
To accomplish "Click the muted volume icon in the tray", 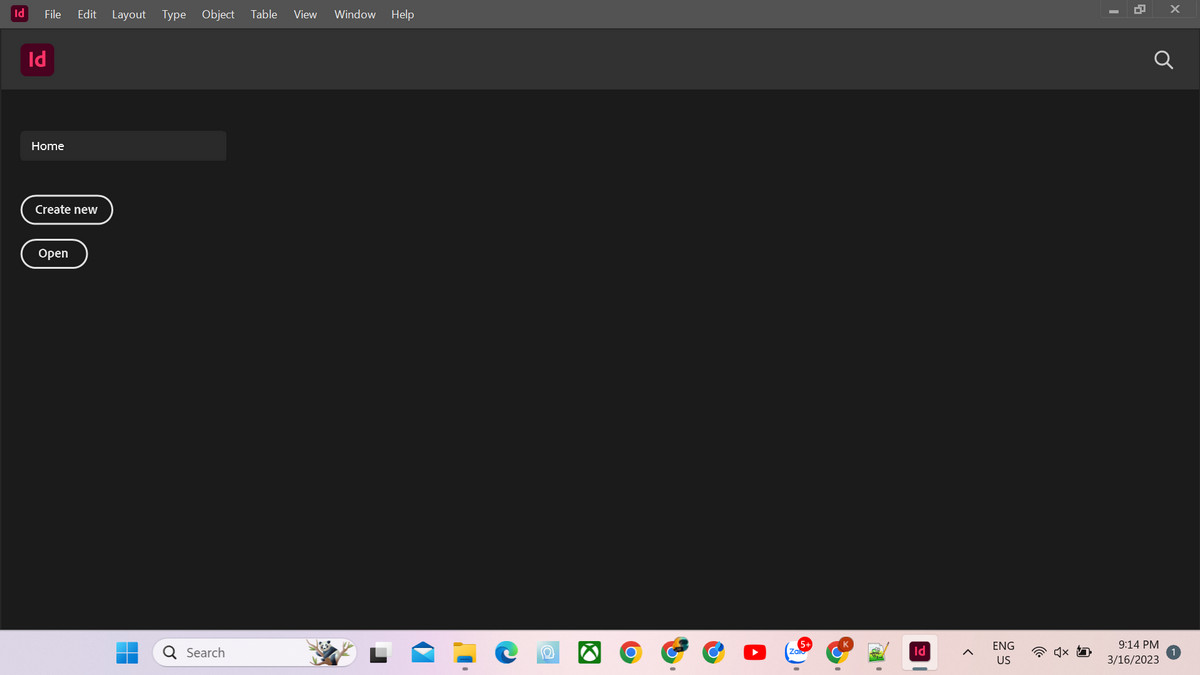I will (x=1061, y=653).
